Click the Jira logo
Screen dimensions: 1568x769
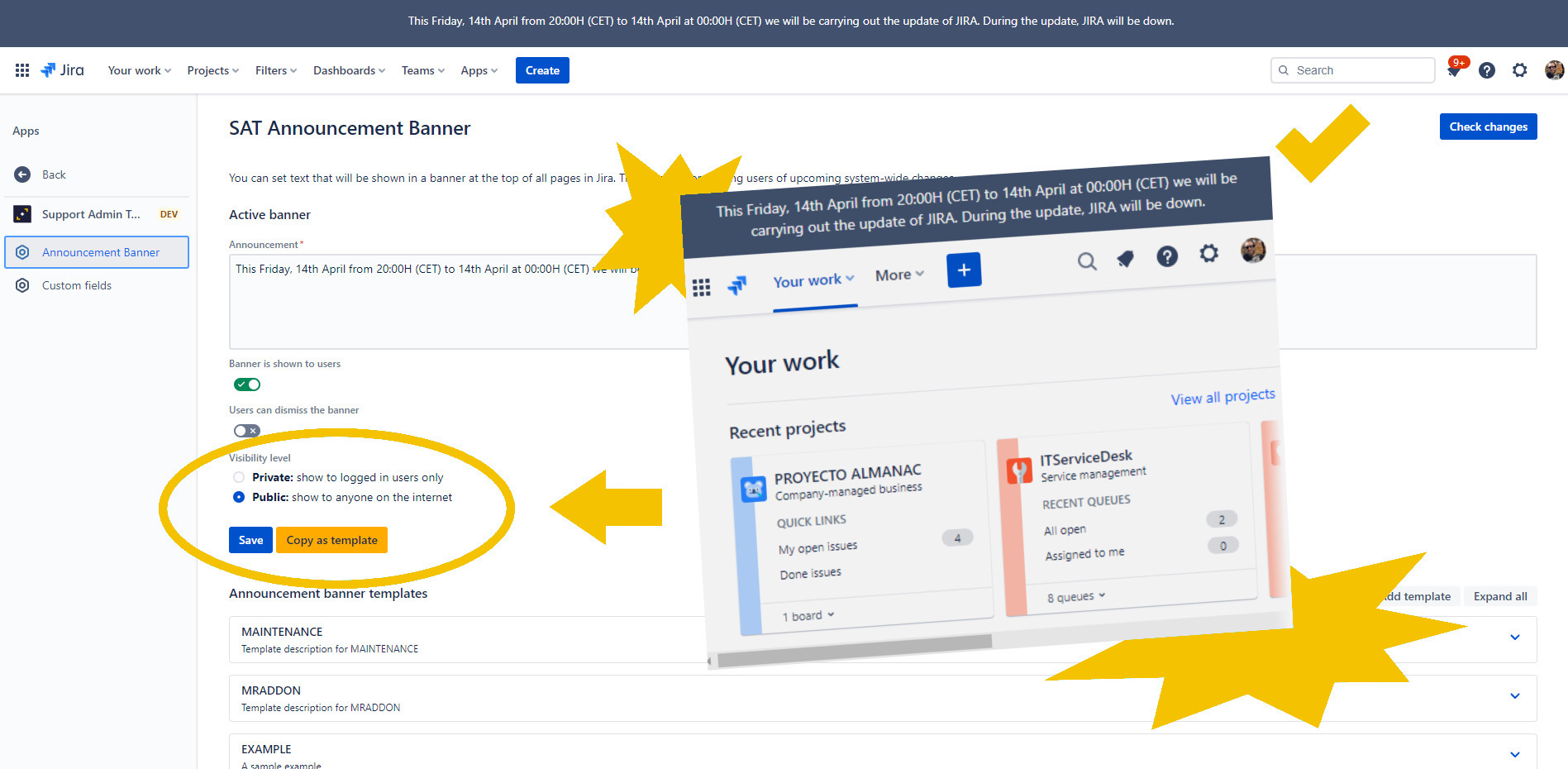point(63,70)
